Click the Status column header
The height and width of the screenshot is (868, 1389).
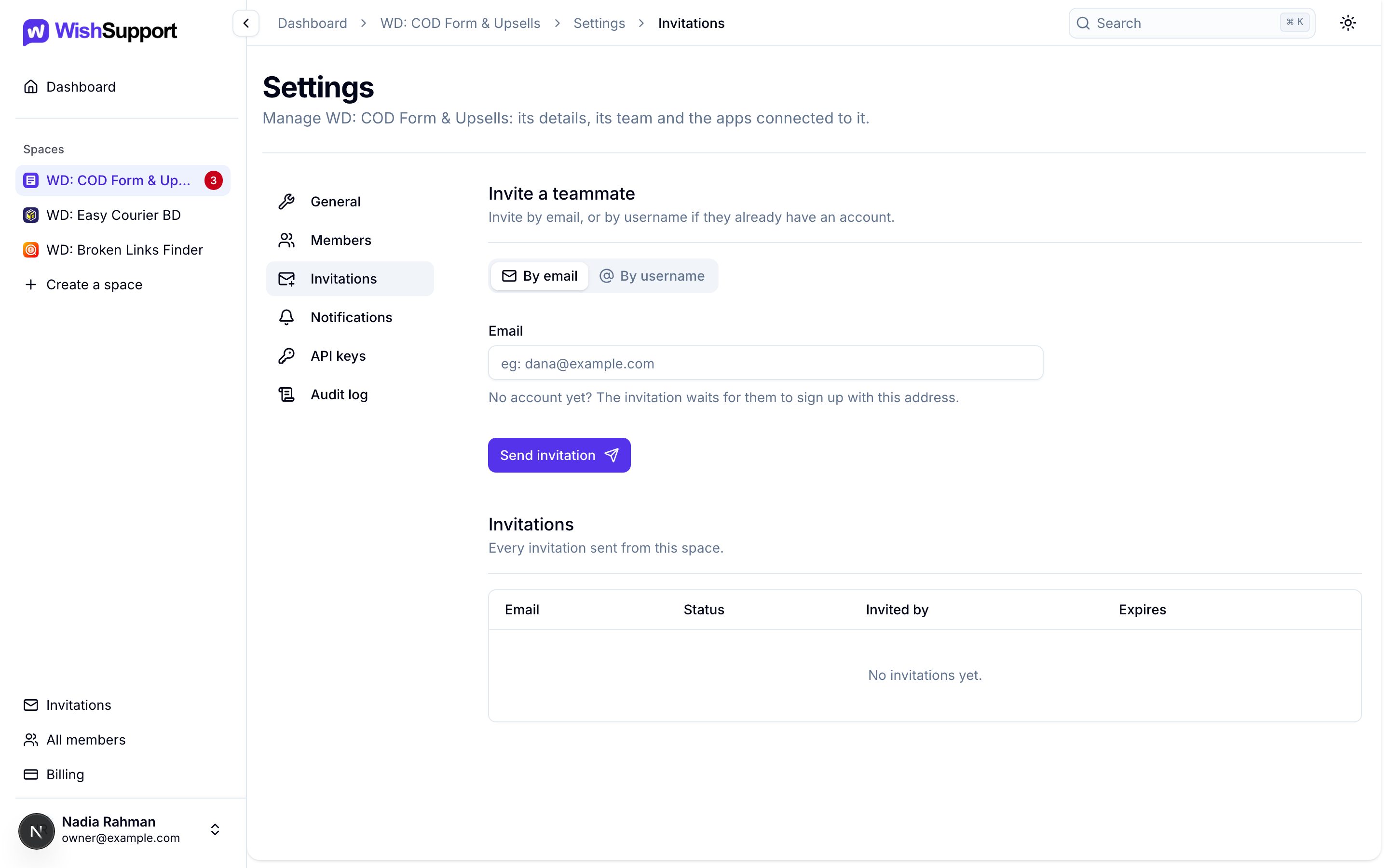[704, 610]
